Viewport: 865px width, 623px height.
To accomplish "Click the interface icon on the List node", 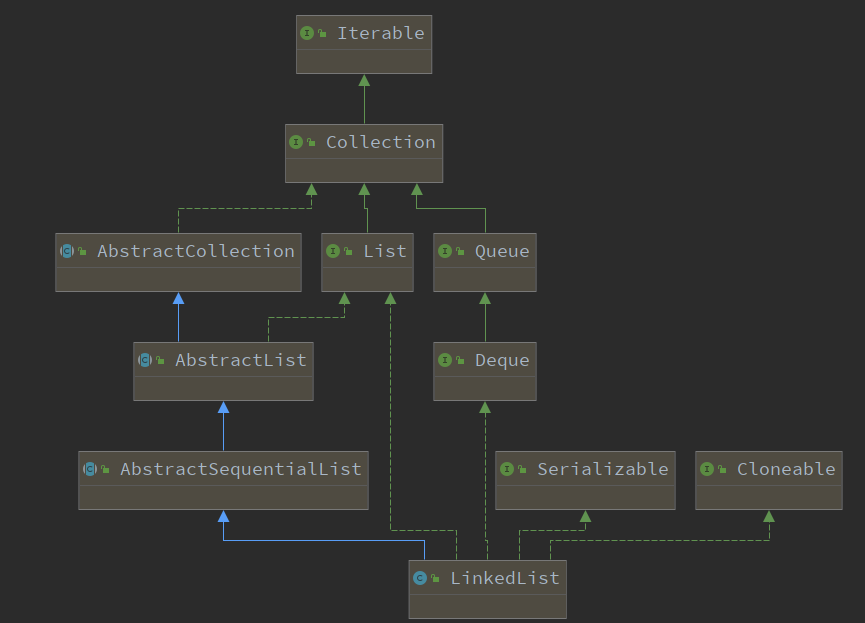I will pos(333,251).
